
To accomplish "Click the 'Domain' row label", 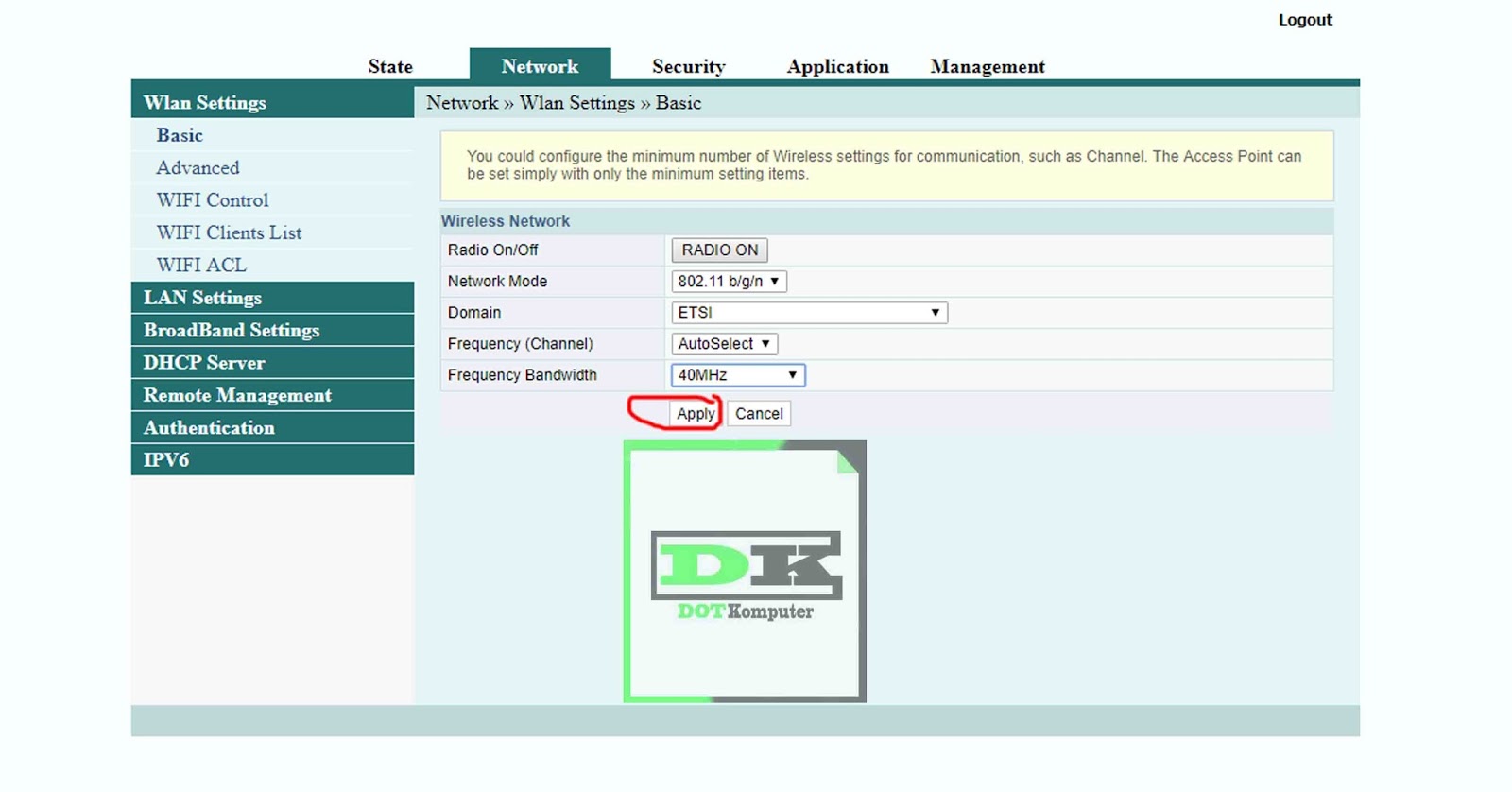I will click(474, 313).
